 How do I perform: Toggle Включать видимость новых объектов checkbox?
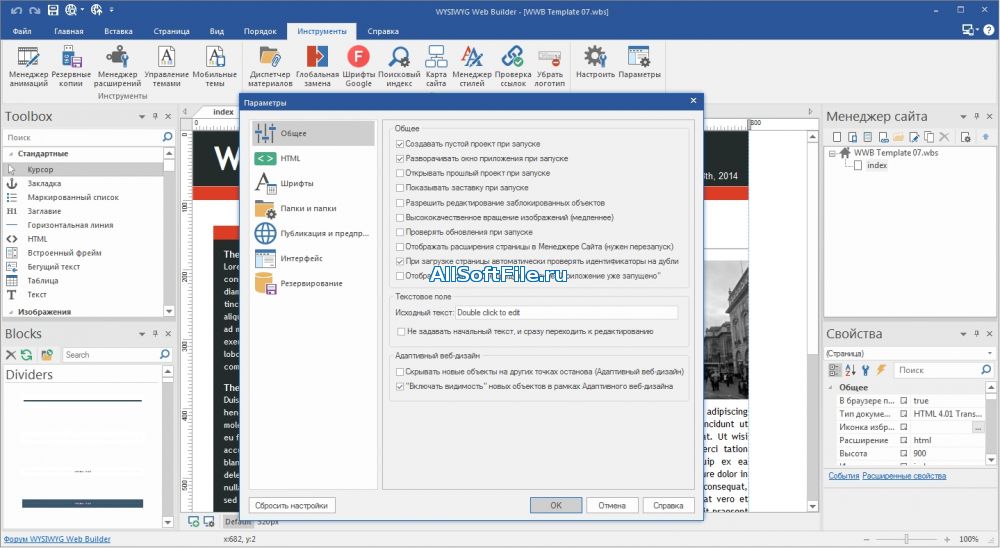(400, 387)
